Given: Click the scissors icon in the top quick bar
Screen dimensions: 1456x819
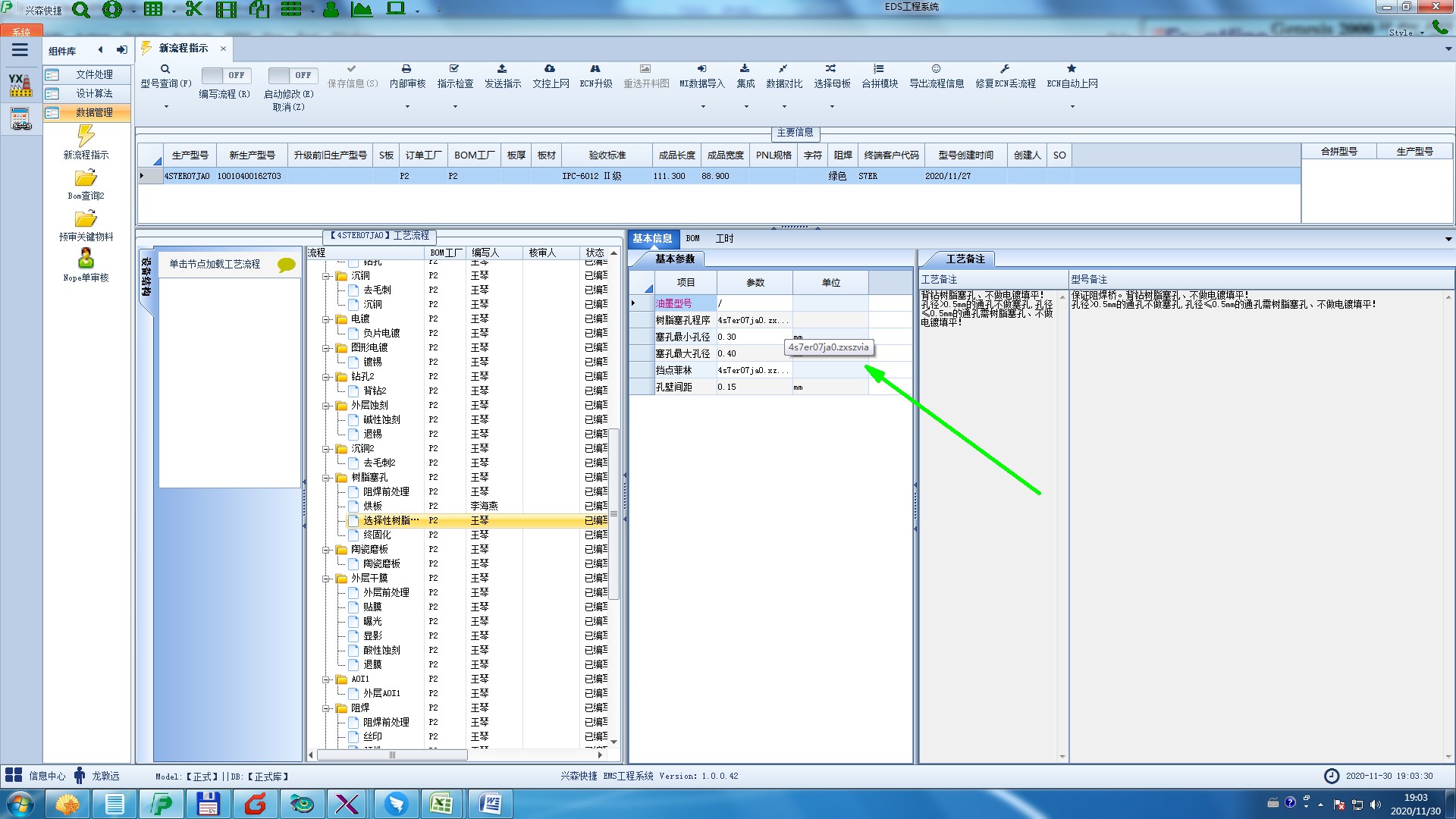Looking at the screenshot, I should (x=194, y=10).
